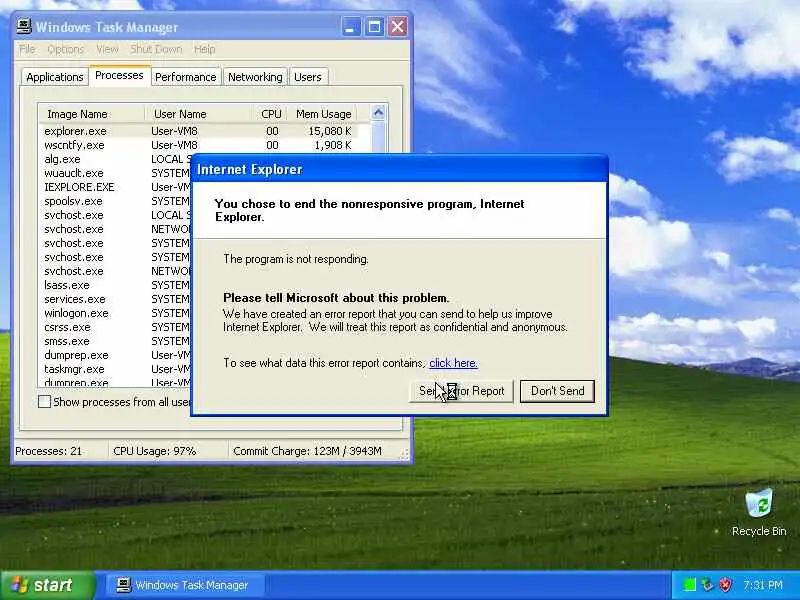
Task: Switch to the Performance tab
Action: click(x=186, y=77)
